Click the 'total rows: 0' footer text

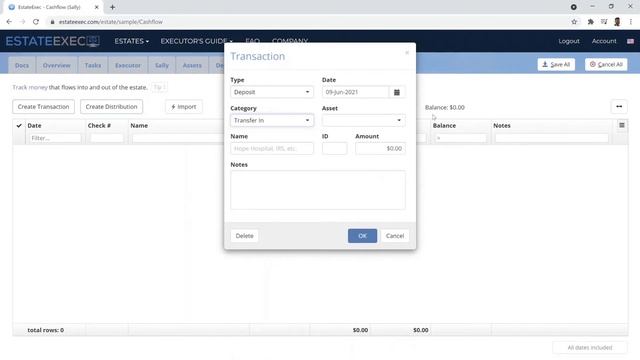(46, 330)
